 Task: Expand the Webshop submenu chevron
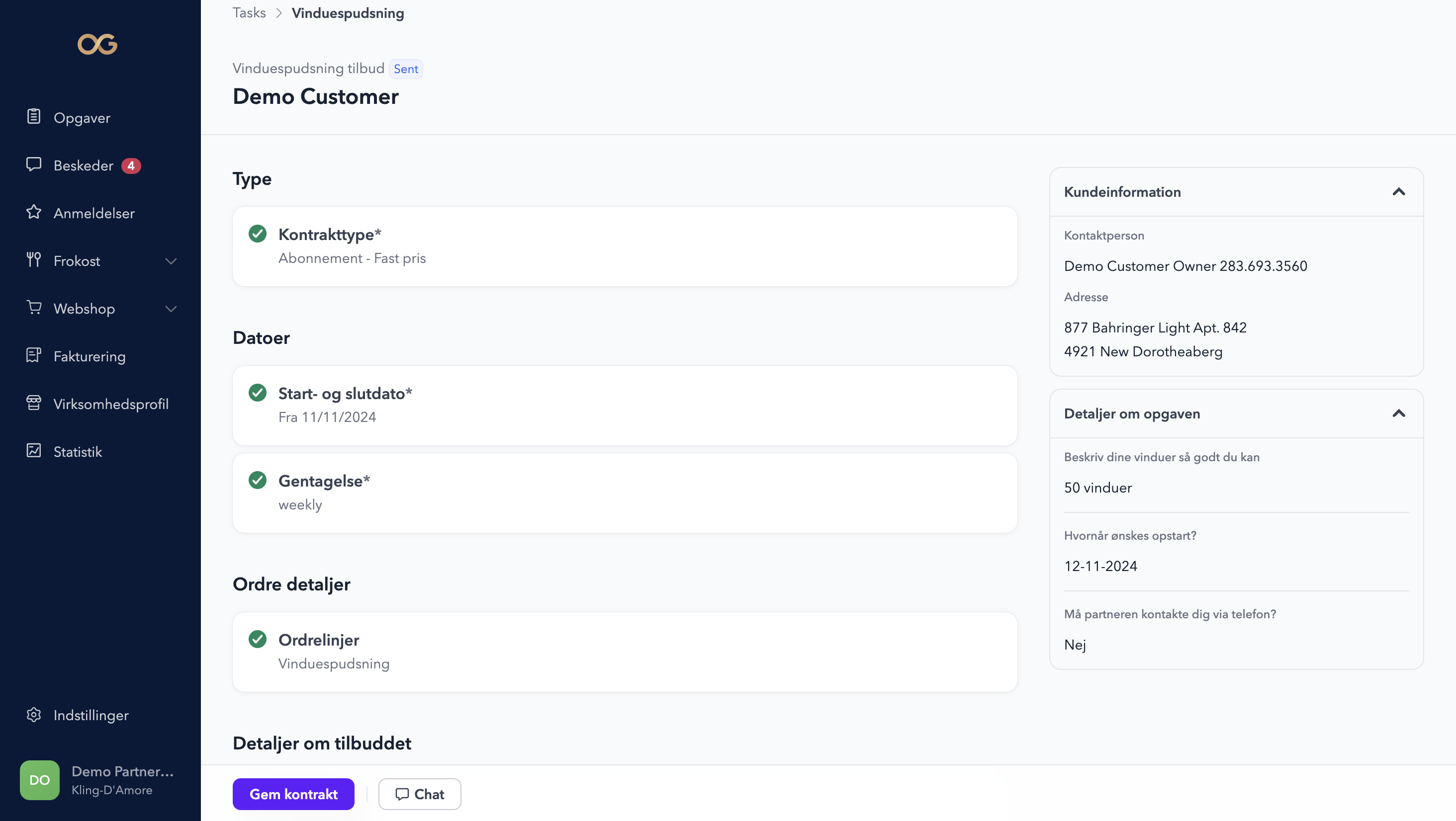click(x=171, y=309)
